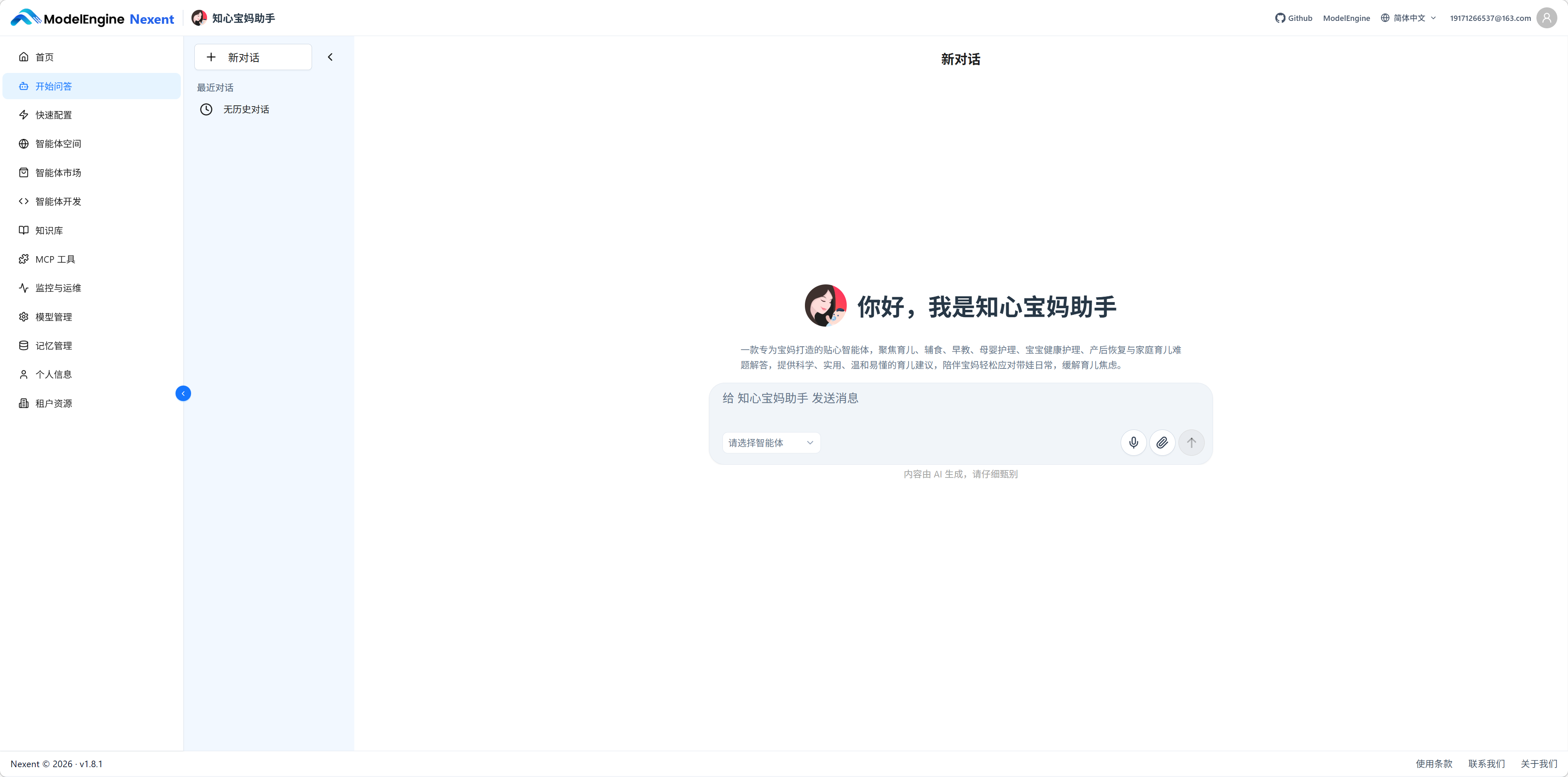This screenshot has width=1568, height=777.
Task: Click the paperclip attachment icon
Action: [x=1161, y=442]
